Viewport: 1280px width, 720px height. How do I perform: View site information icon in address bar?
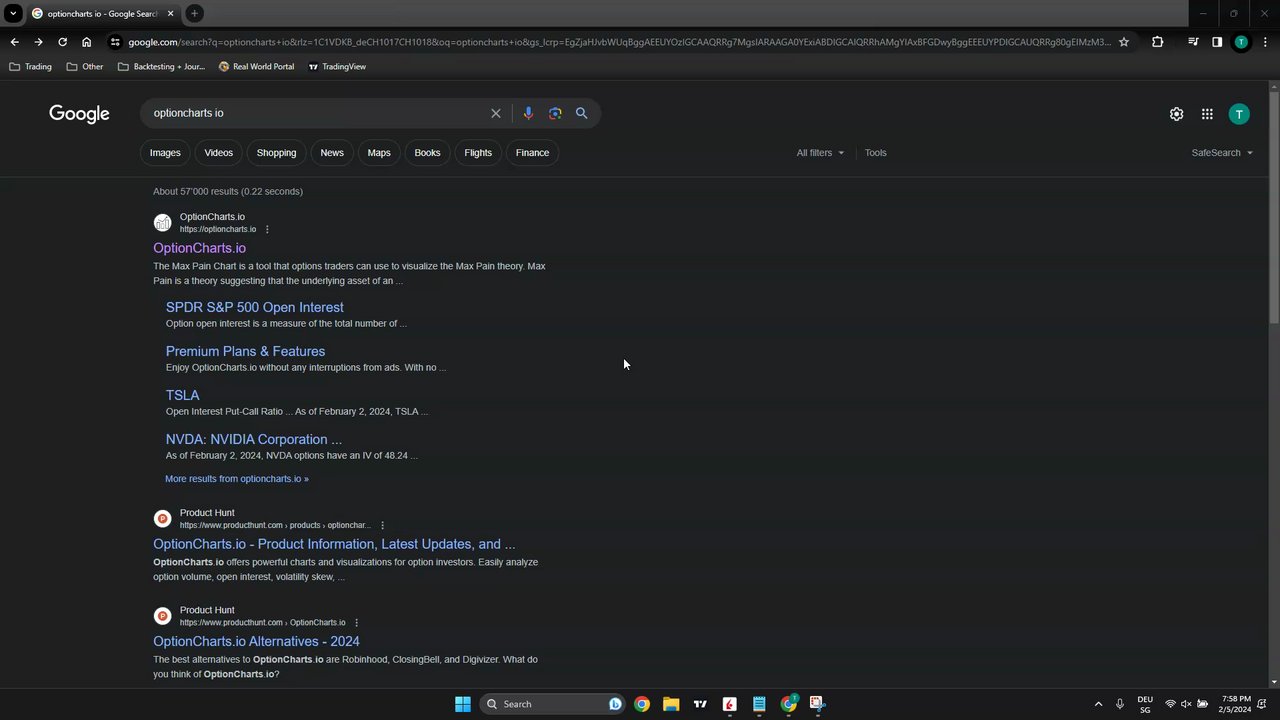(x=116, y=42)
